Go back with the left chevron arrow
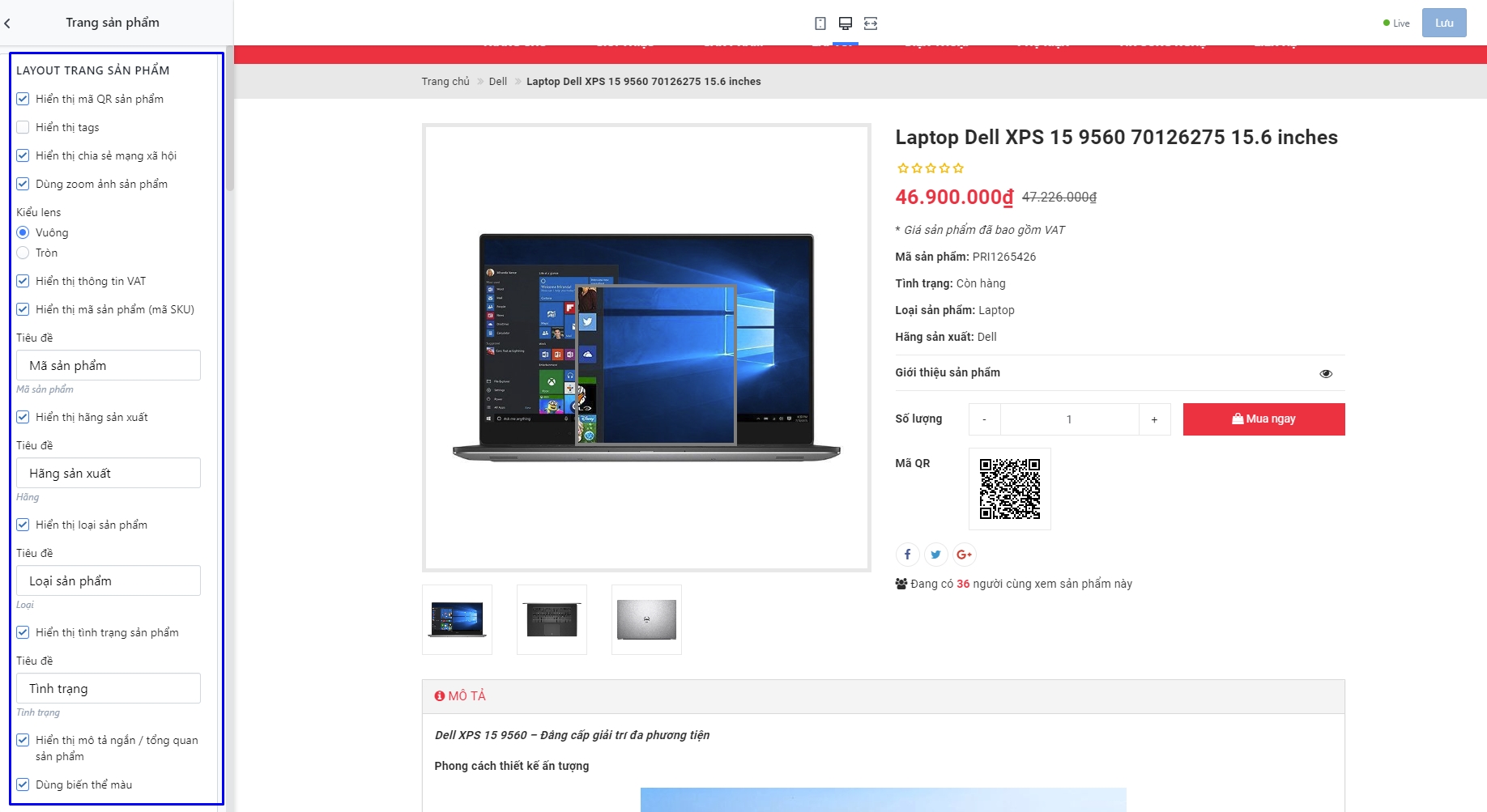The width and height of the screenshot is (1487, 812). point(7,23)
